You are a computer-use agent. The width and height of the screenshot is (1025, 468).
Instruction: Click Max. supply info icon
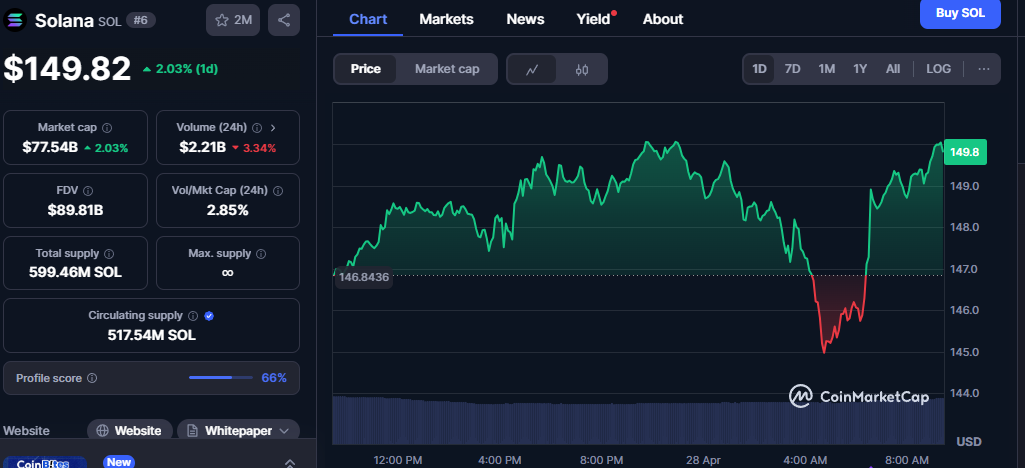pos(261,254)
